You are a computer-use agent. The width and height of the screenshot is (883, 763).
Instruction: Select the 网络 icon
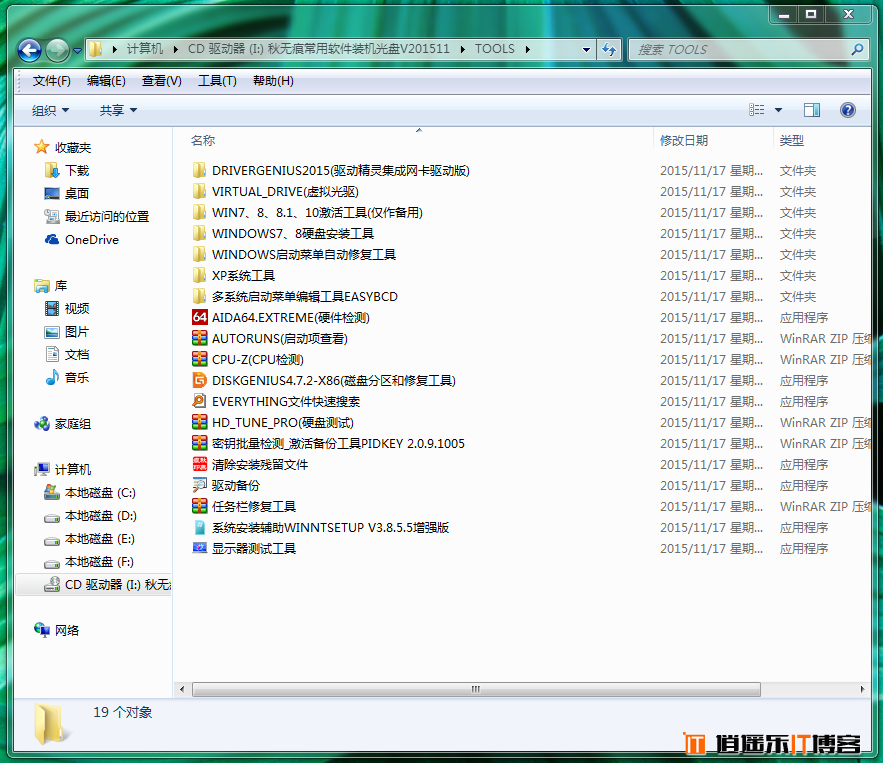(x=42, y=630)
